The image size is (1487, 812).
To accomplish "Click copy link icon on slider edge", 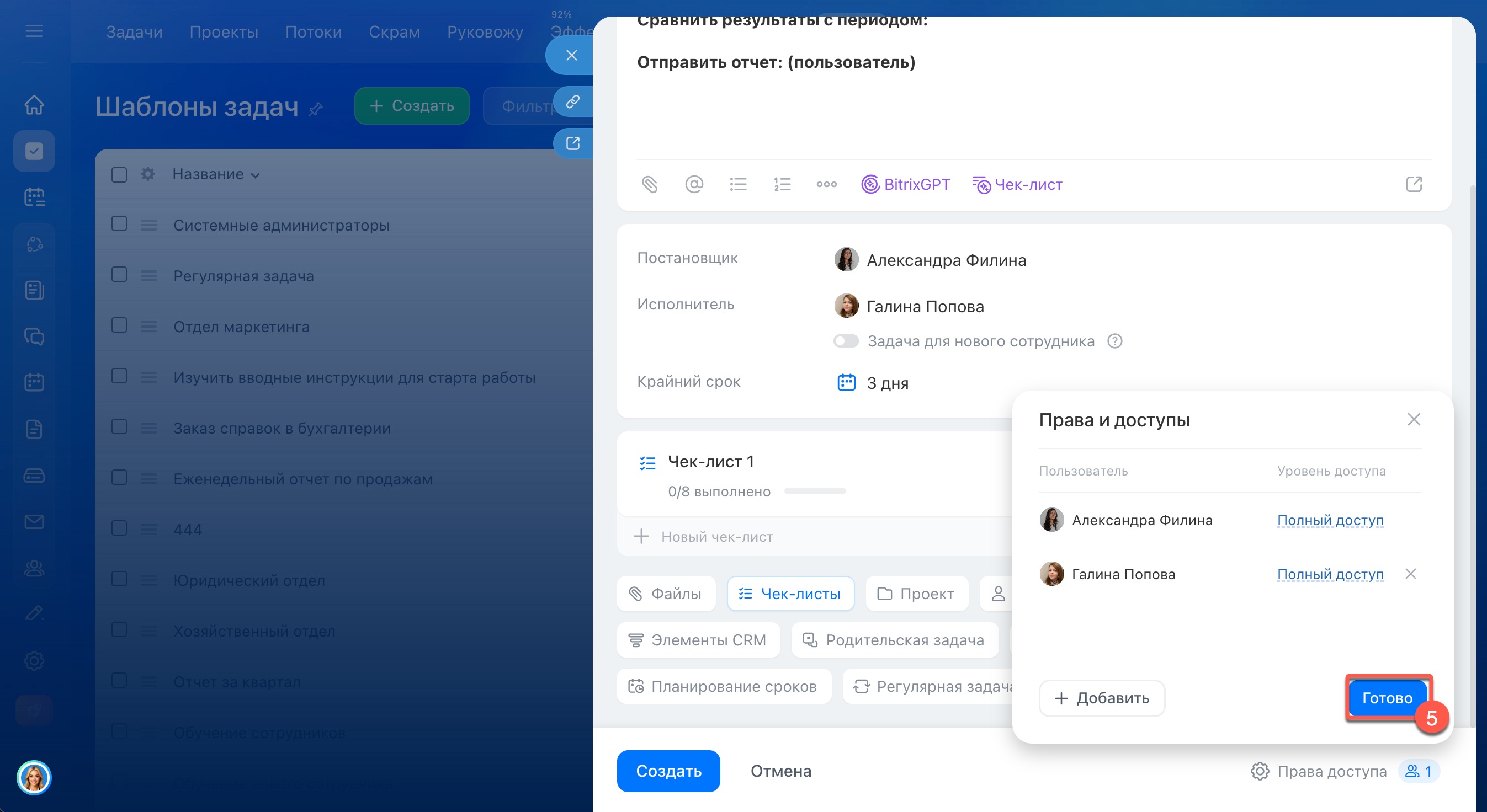I will pyautogui.click(x=572, y=101).
